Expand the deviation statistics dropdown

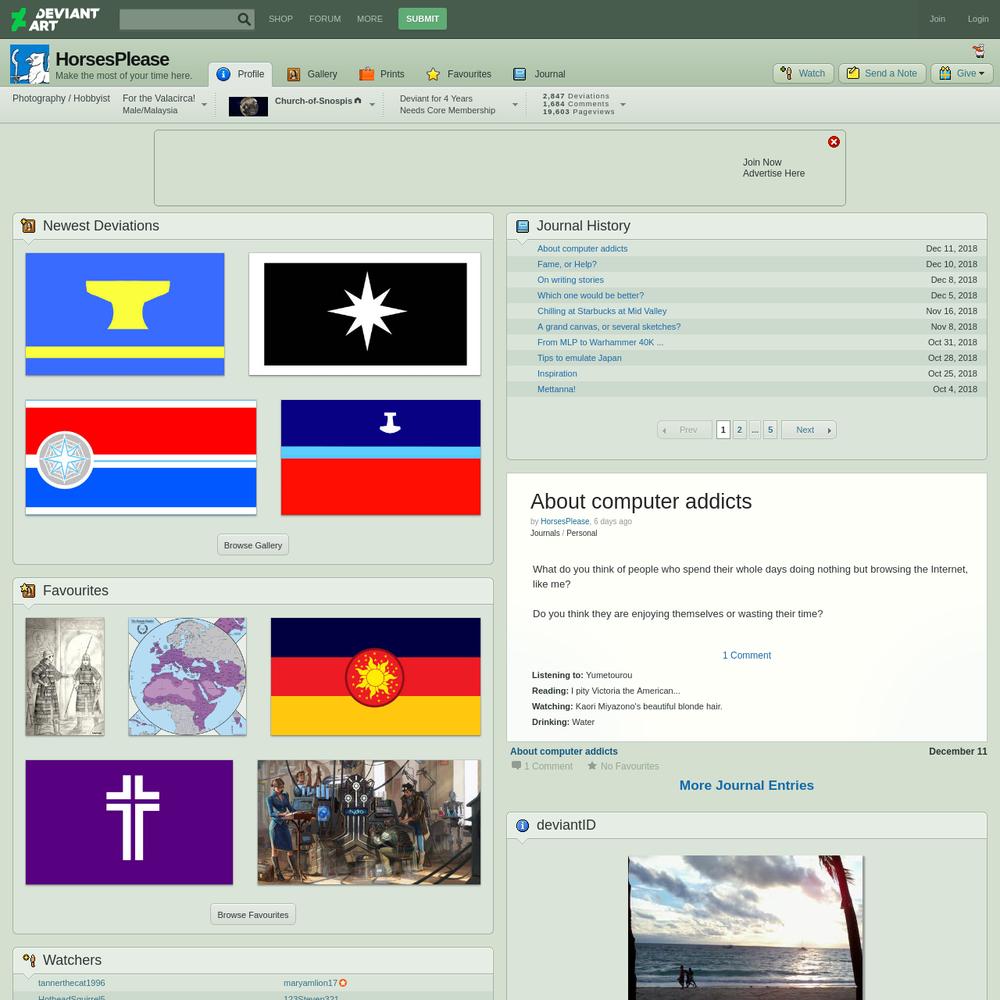tap(623, 105)
